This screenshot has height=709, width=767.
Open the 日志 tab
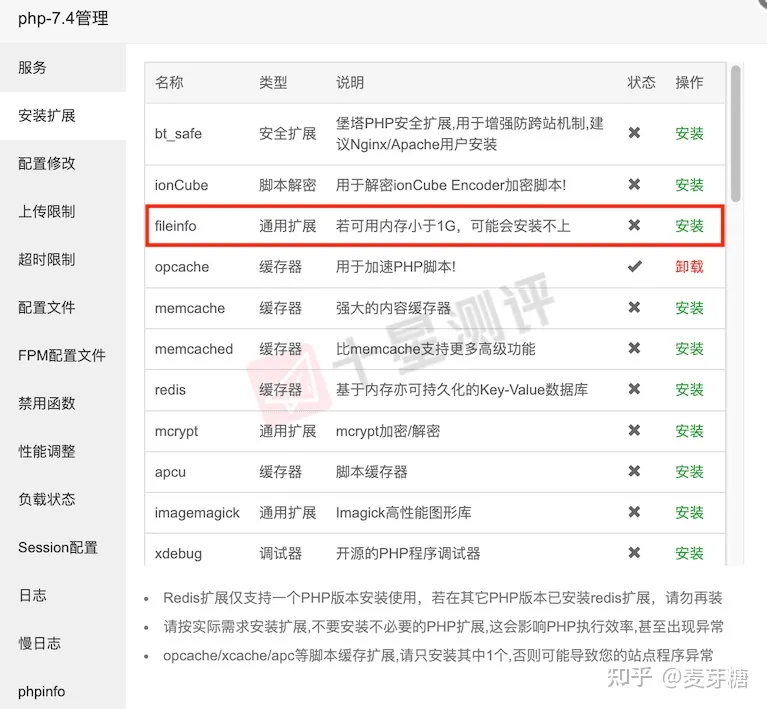[x=63, y=595]
